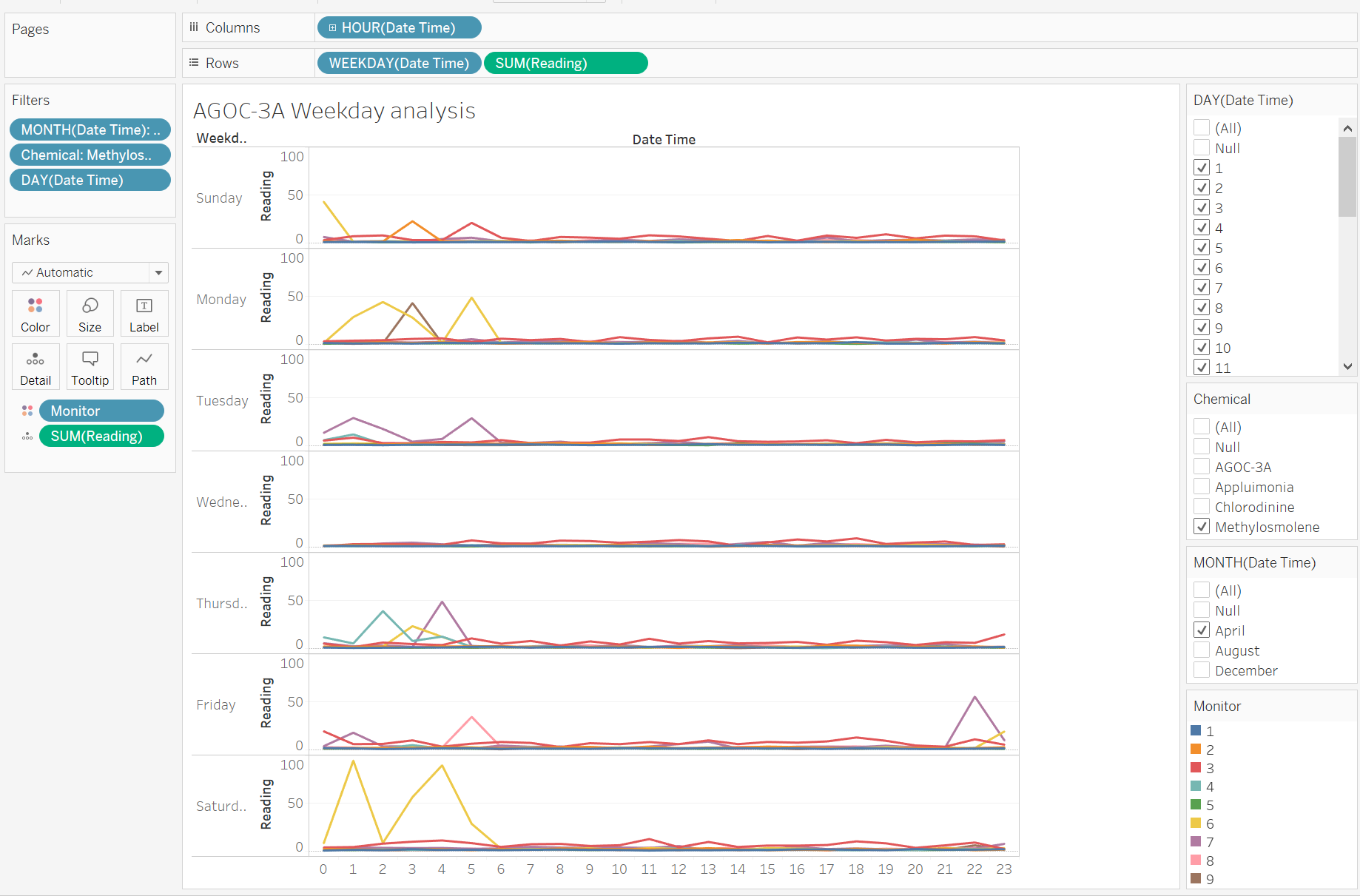Check August in MONTH filter
The image size is (1360, 896).
[x=1202, y=650]
